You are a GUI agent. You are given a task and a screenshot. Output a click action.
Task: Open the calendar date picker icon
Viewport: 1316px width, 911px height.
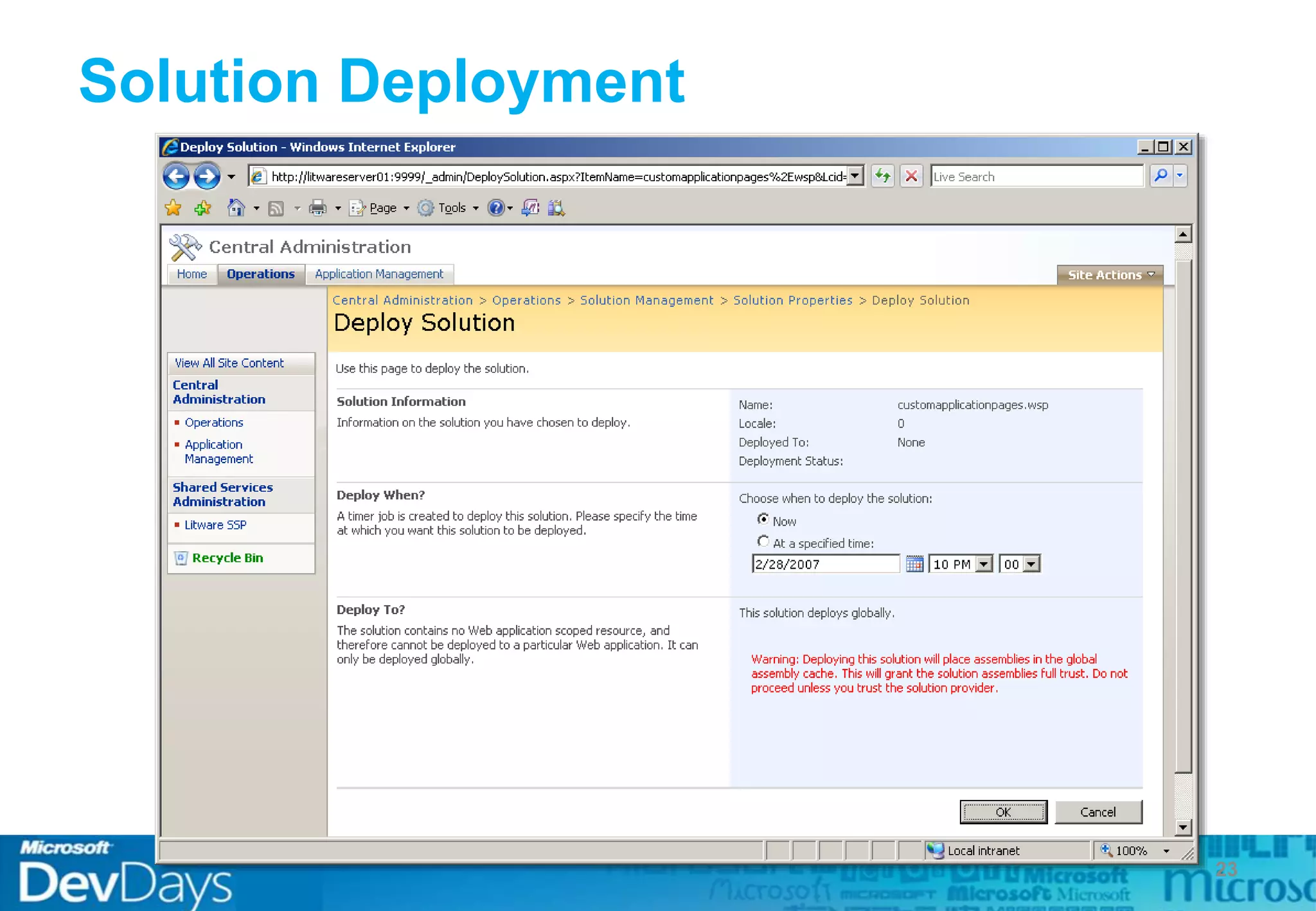tap(914, 564)
